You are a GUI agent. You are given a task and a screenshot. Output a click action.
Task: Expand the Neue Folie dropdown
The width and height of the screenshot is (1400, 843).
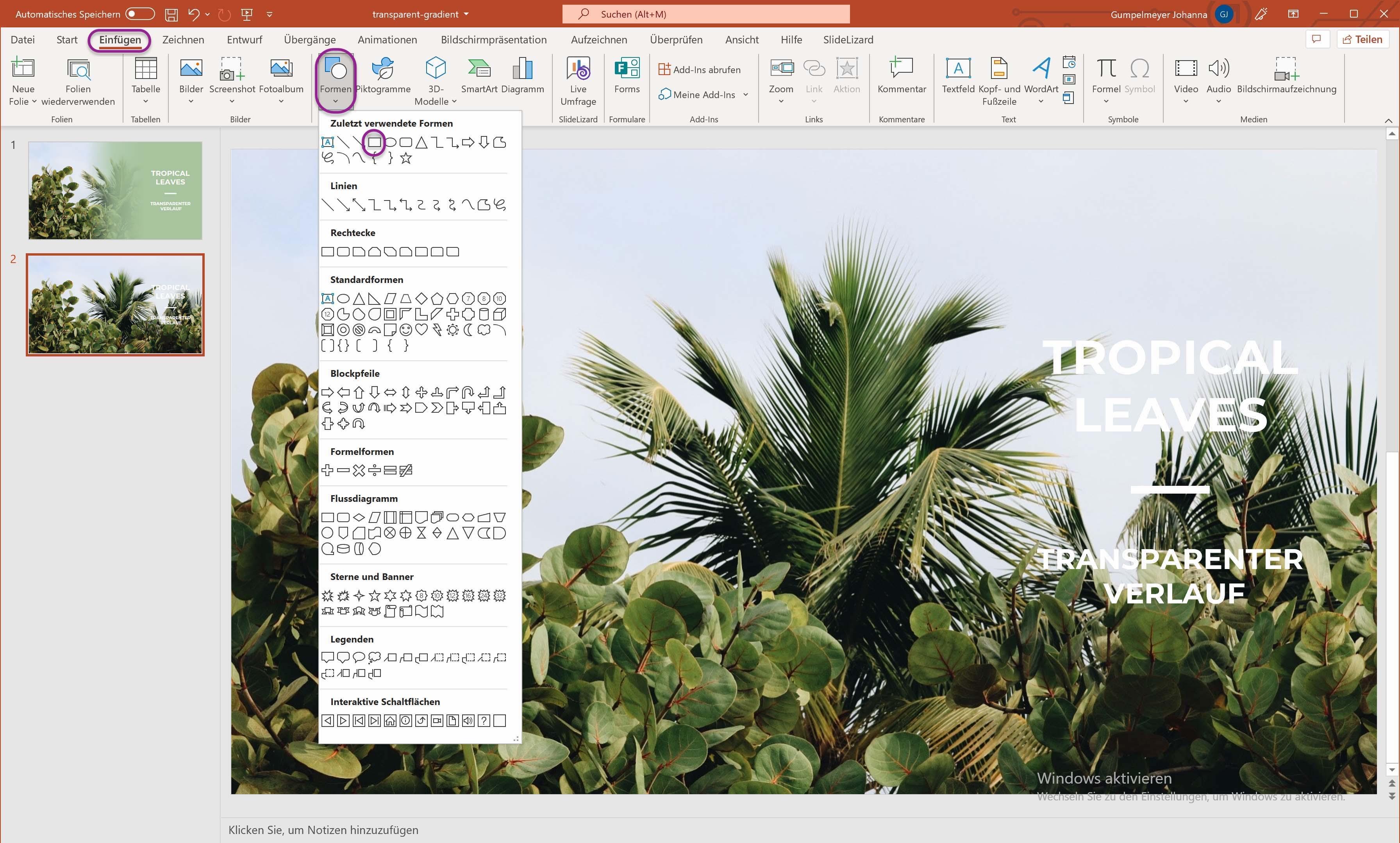[23, 101]
